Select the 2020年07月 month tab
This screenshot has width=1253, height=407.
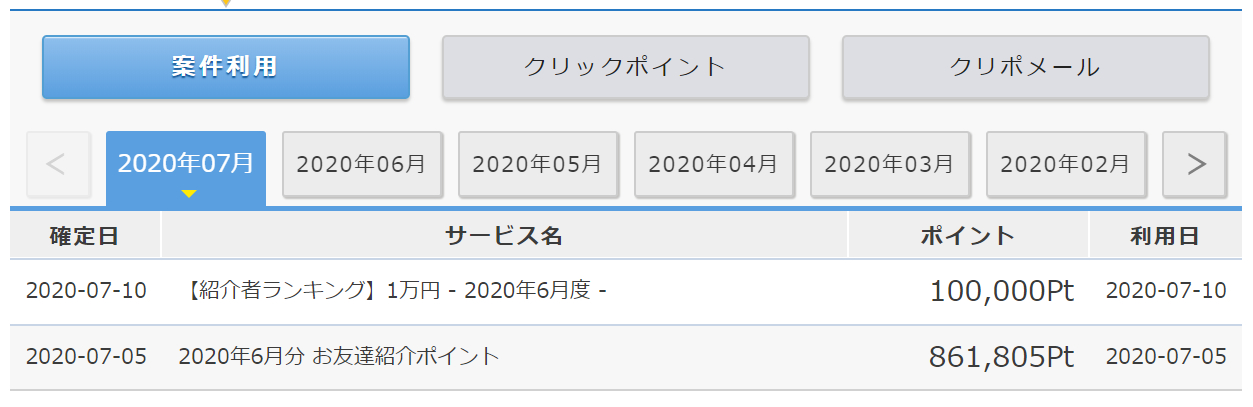coord(186,164)
